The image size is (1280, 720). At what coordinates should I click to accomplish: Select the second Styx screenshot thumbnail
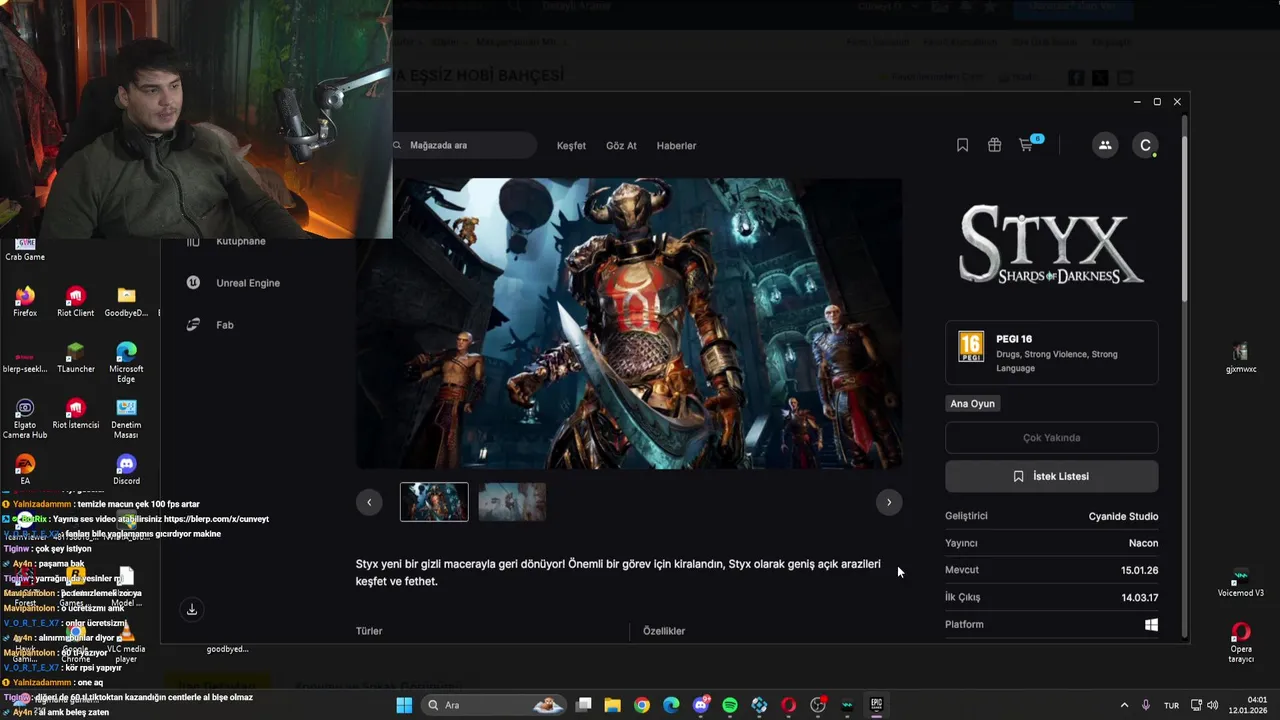[x=512, y=502]
